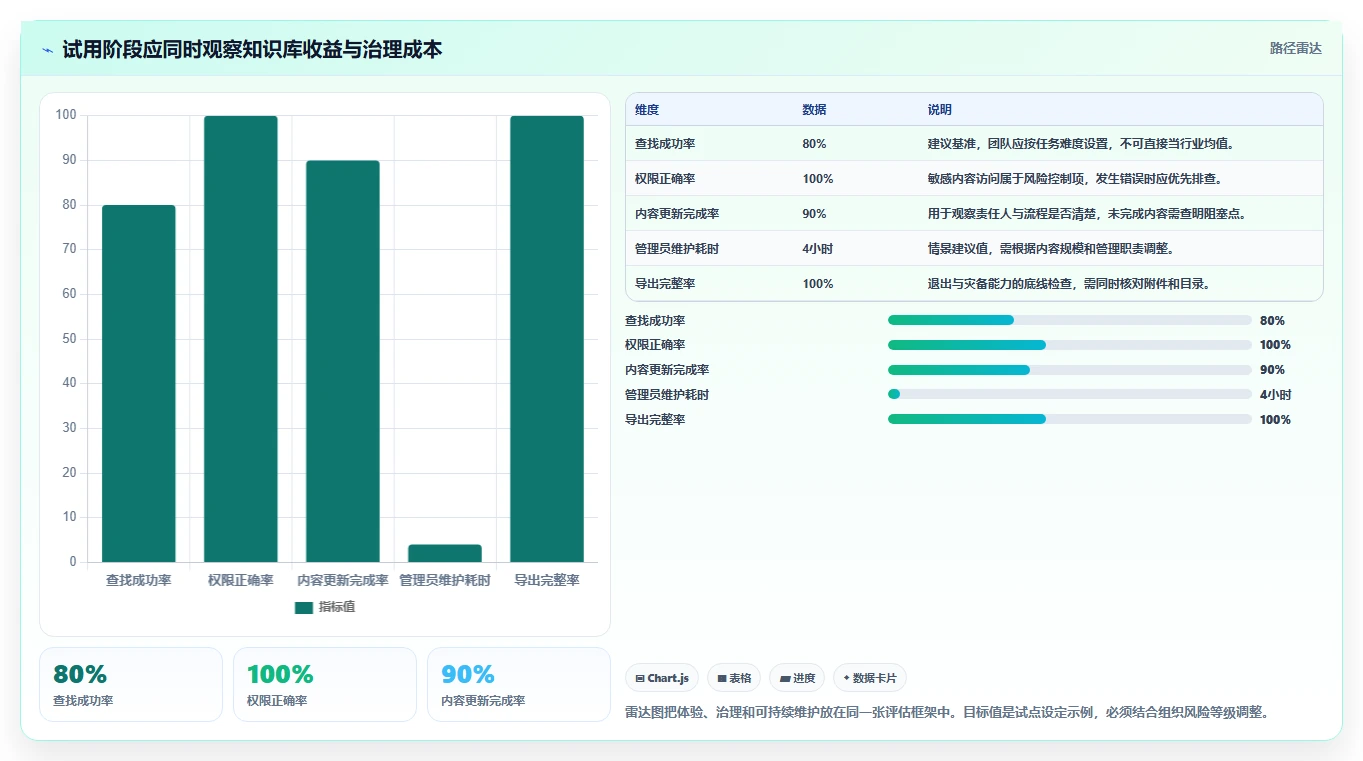Screen dimensions: 1363x761
Task: Click the description starting 建议基准
Action: [x=1081, y=144]
